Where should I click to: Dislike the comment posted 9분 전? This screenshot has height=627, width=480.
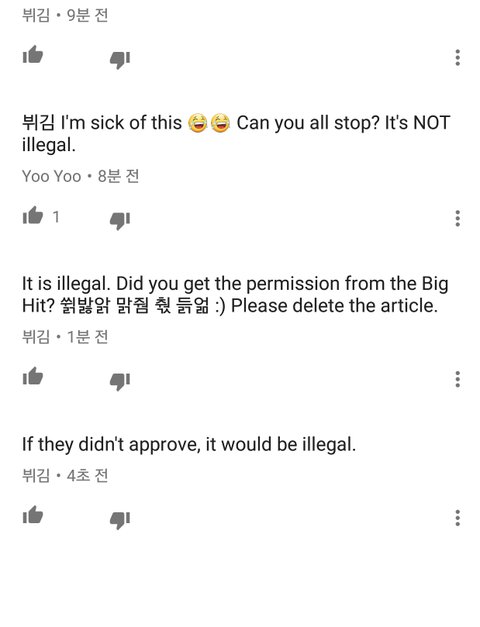tap(120, 60)
